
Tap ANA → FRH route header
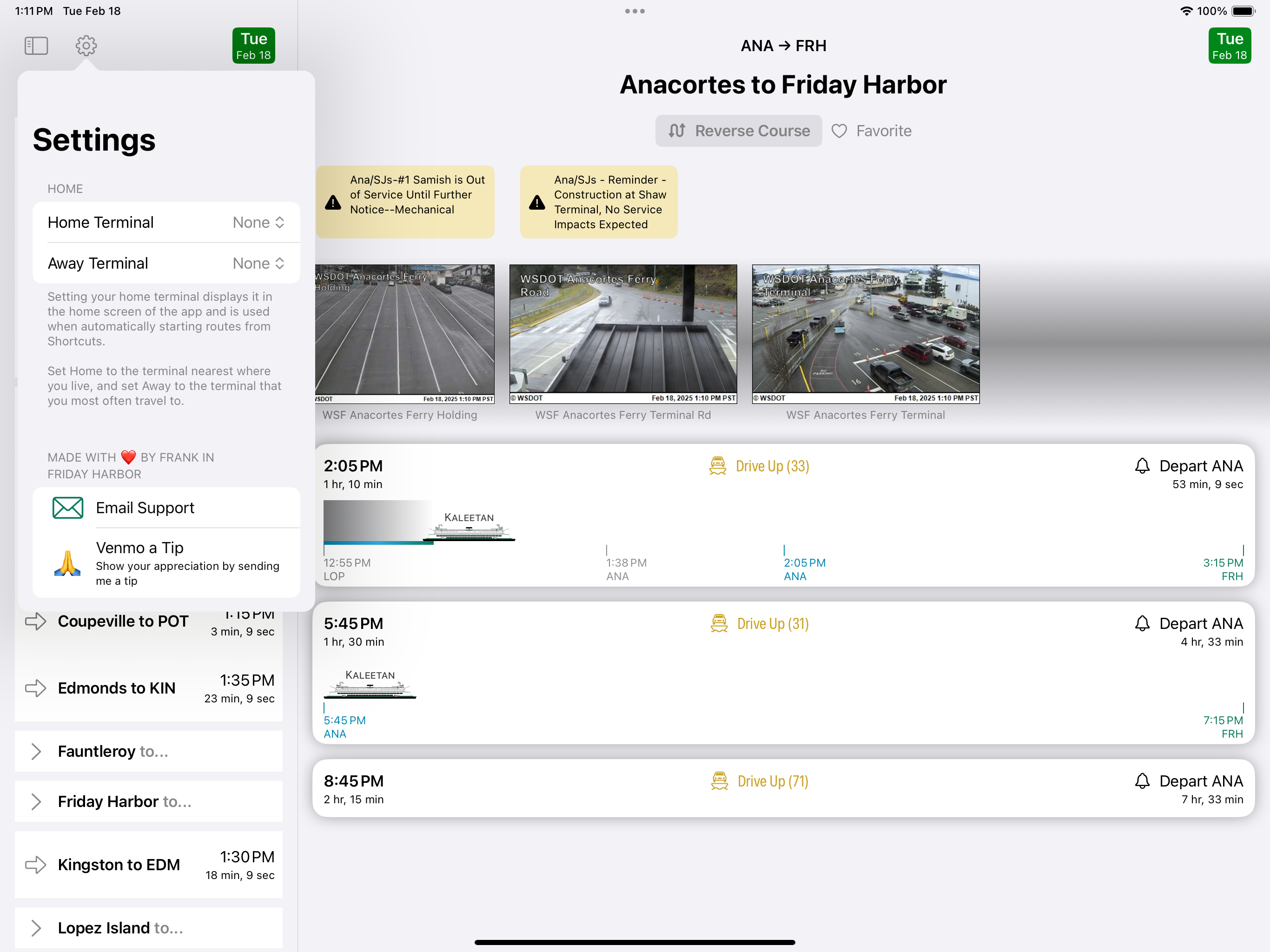[783, 46]
